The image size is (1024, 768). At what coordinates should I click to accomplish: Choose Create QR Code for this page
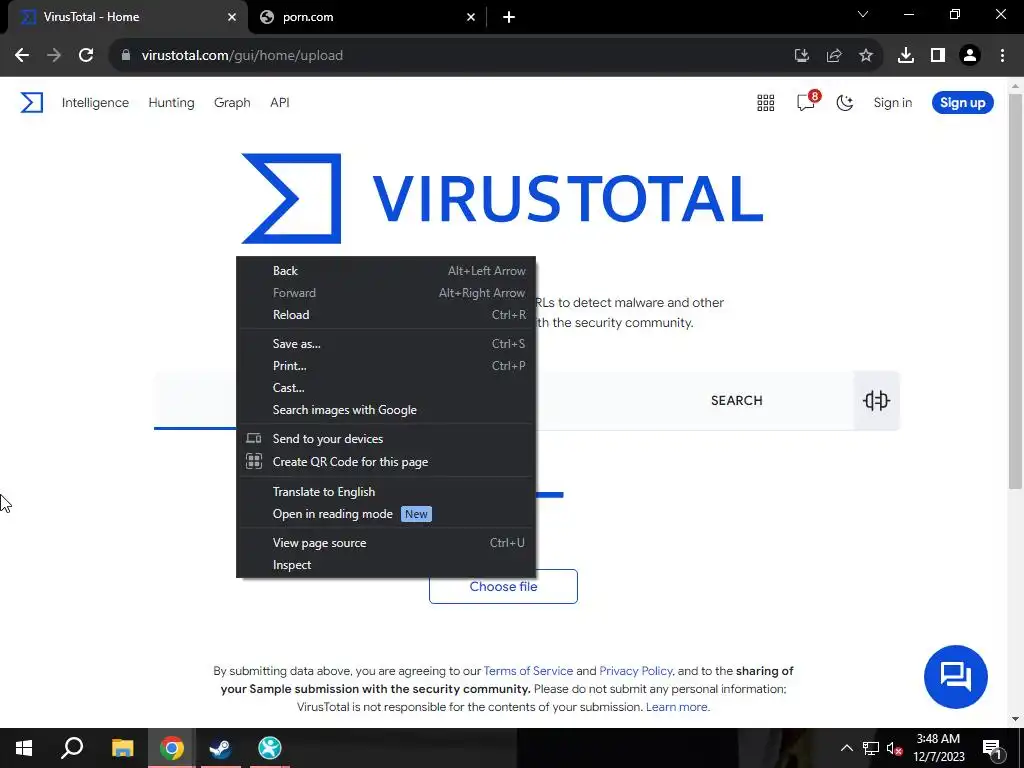tap(386, 462)
